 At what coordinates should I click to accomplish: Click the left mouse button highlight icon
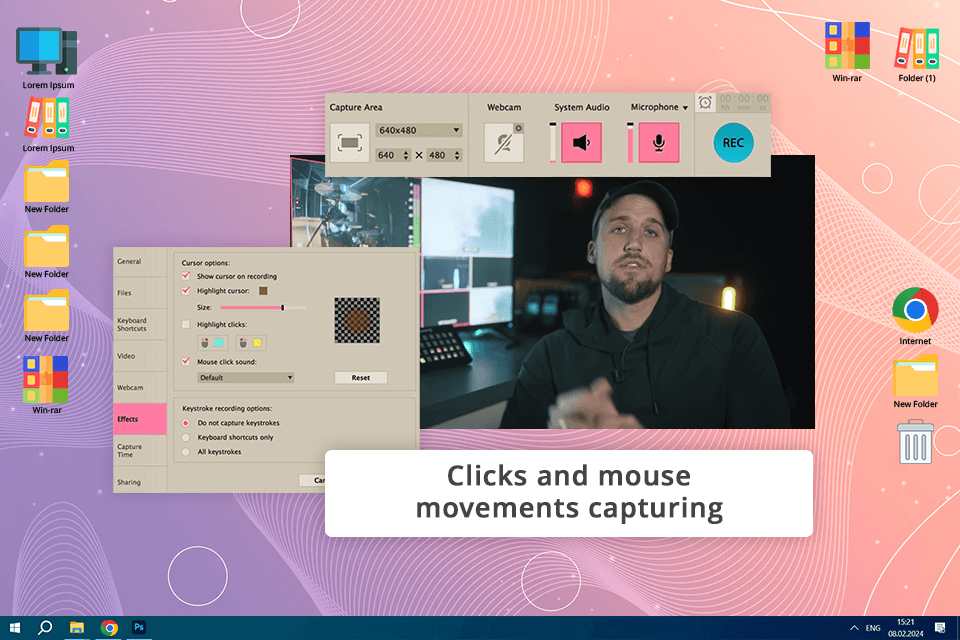(204, 342)
